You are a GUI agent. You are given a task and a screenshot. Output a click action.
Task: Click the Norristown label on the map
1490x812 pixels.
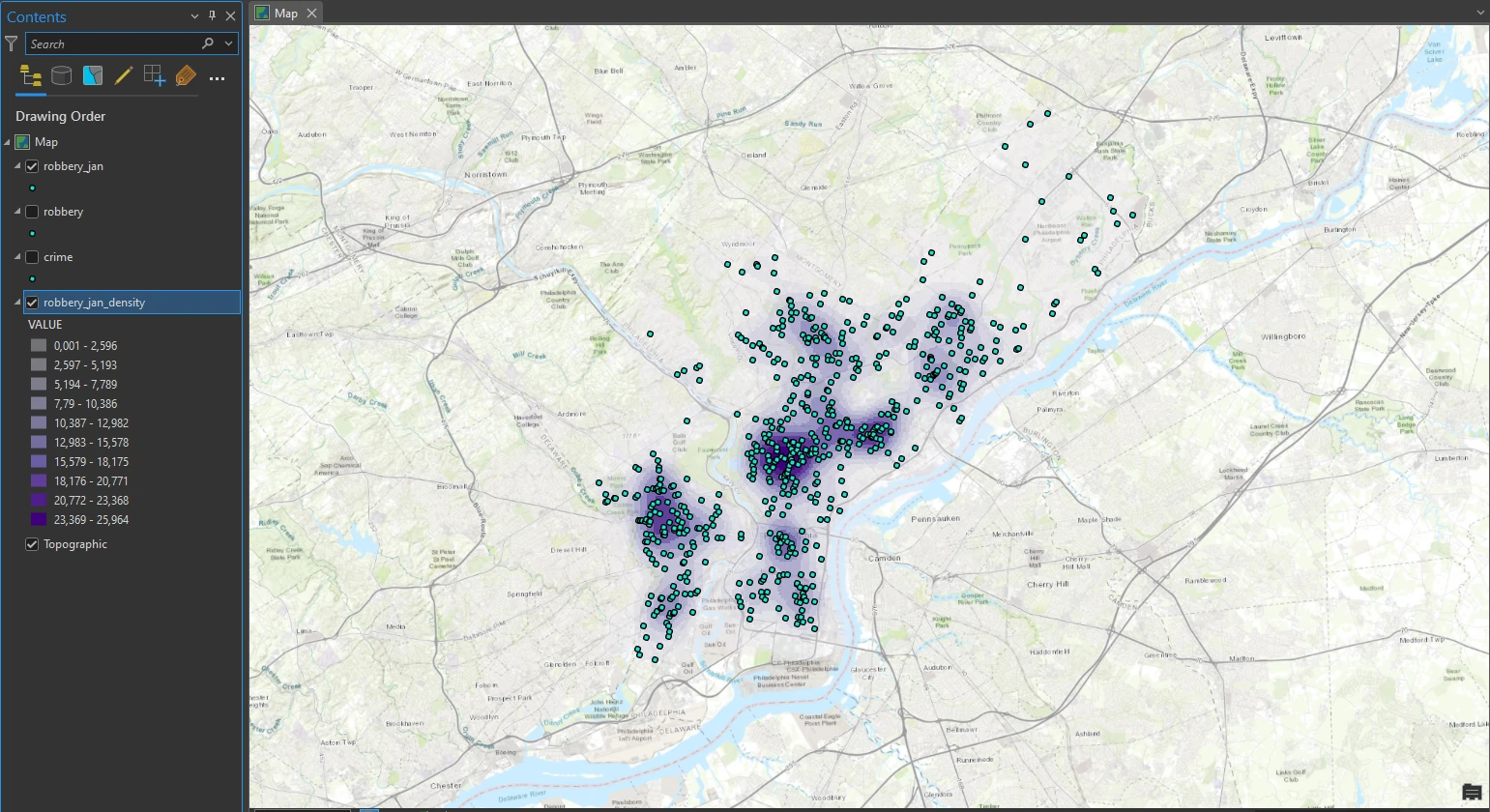485,175
